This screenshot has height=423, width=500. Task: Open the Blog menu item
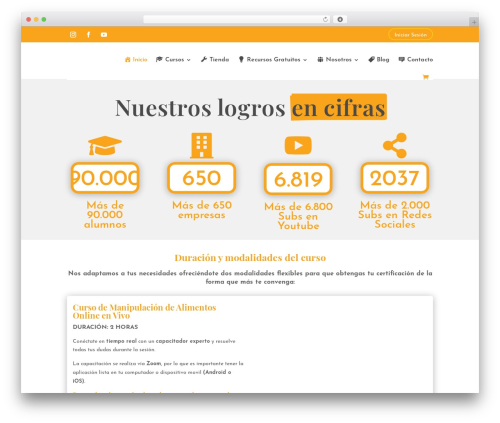379,60
